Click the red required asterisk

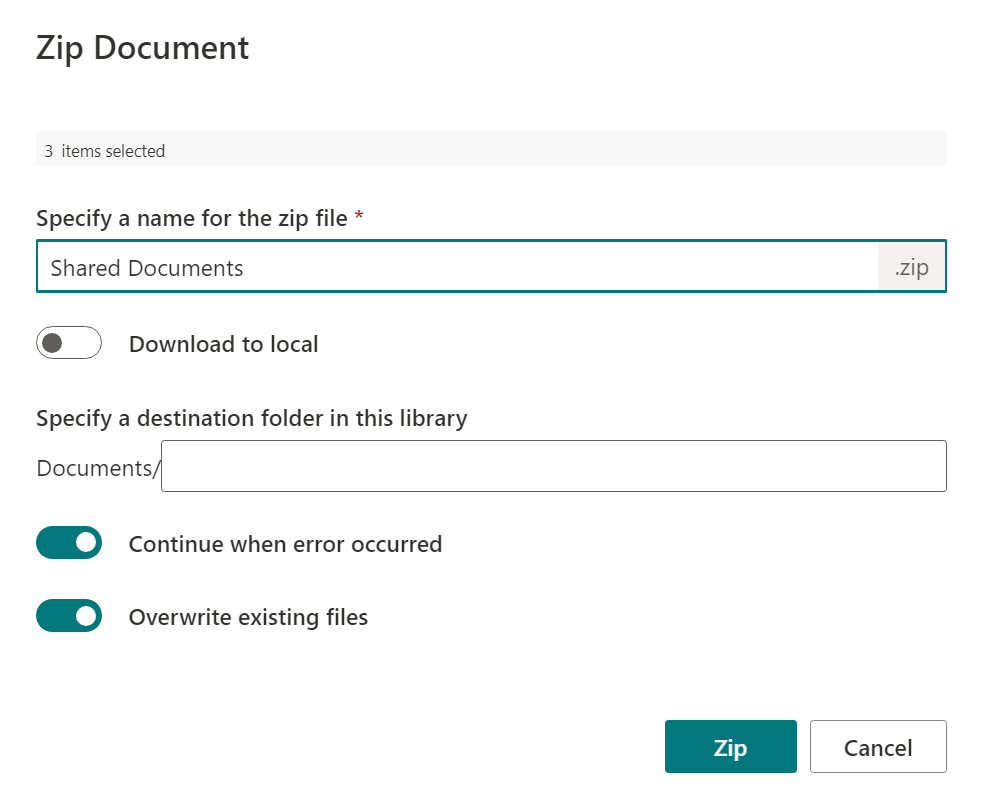pos(359,216)
